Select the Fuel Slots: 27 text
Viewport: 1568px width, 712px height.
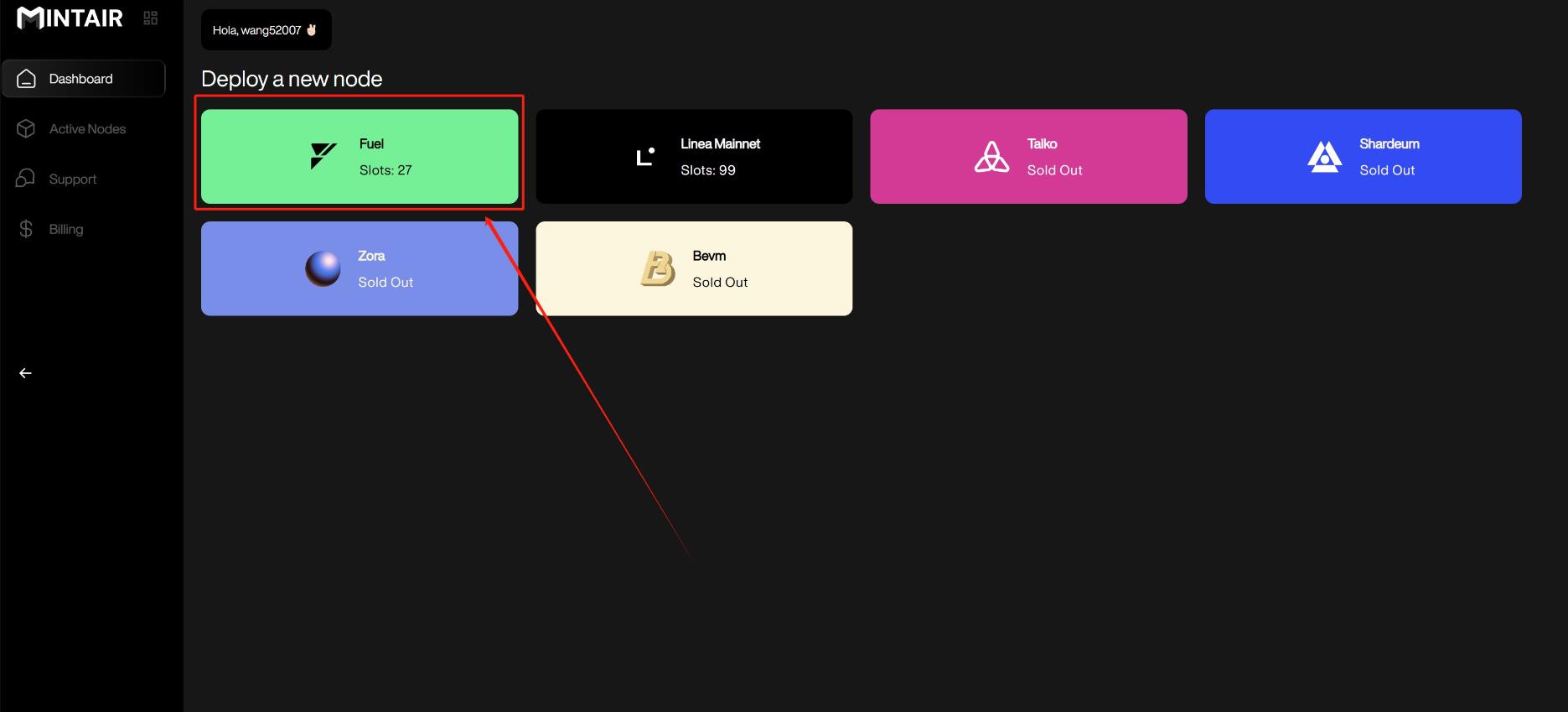tap(386, 170)
